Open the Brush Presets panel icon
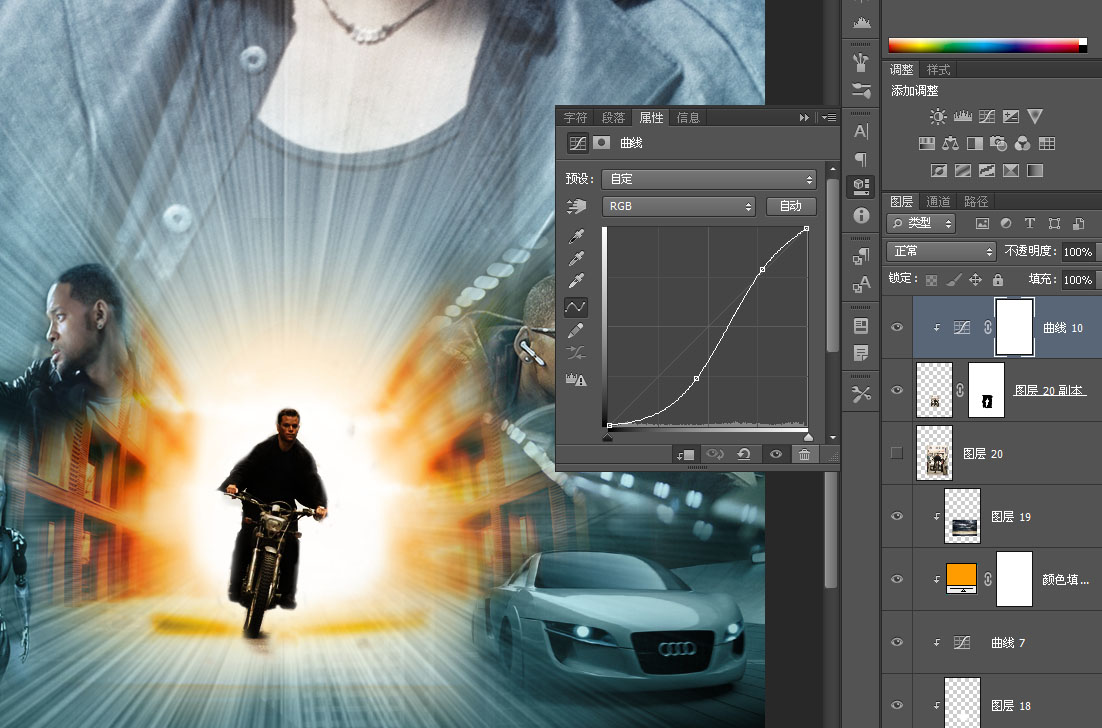The image size is (1102, 728). pyautogui.click(x=861, y=90)
